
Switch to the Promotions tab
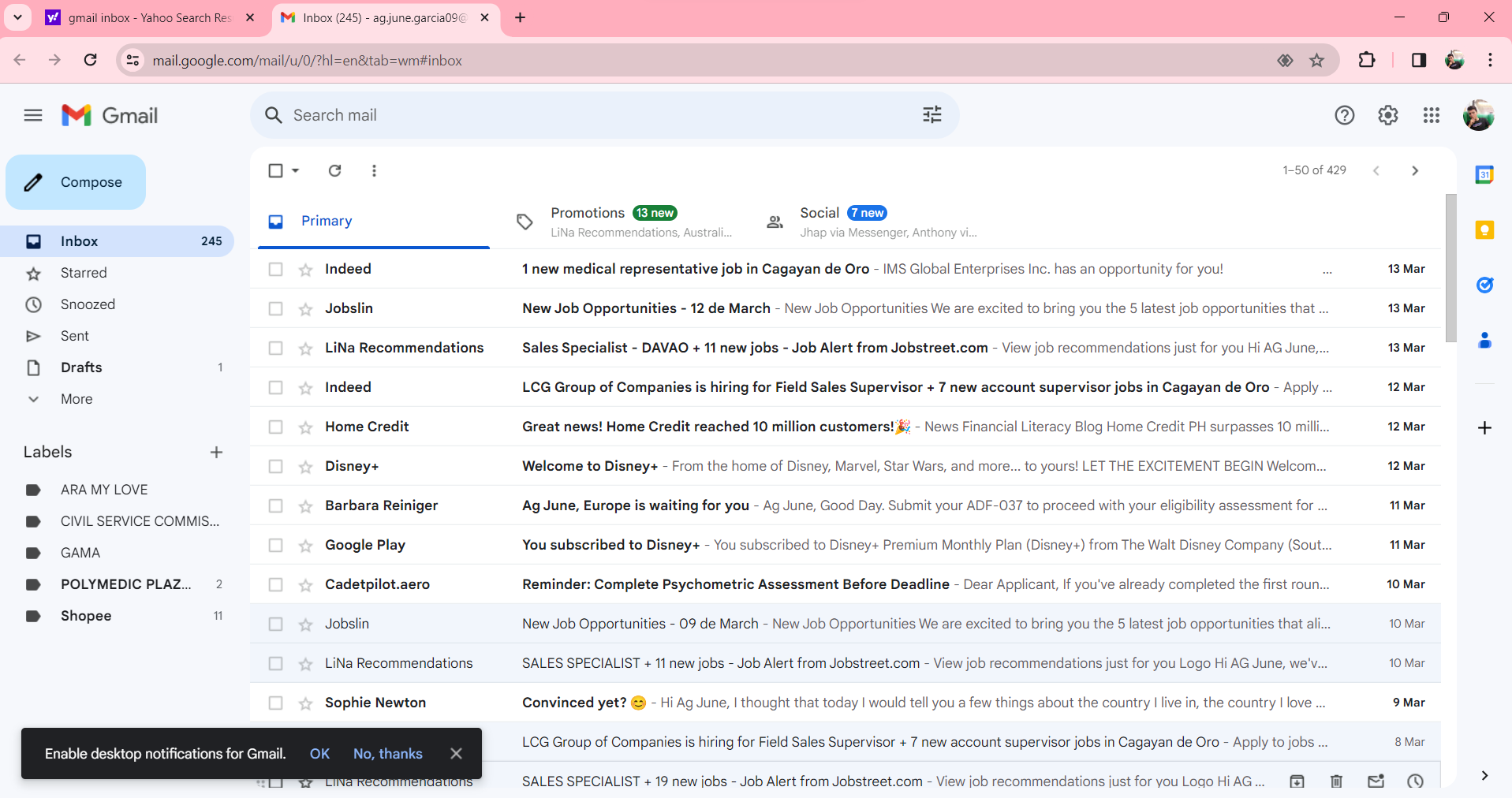coord(625,222)
